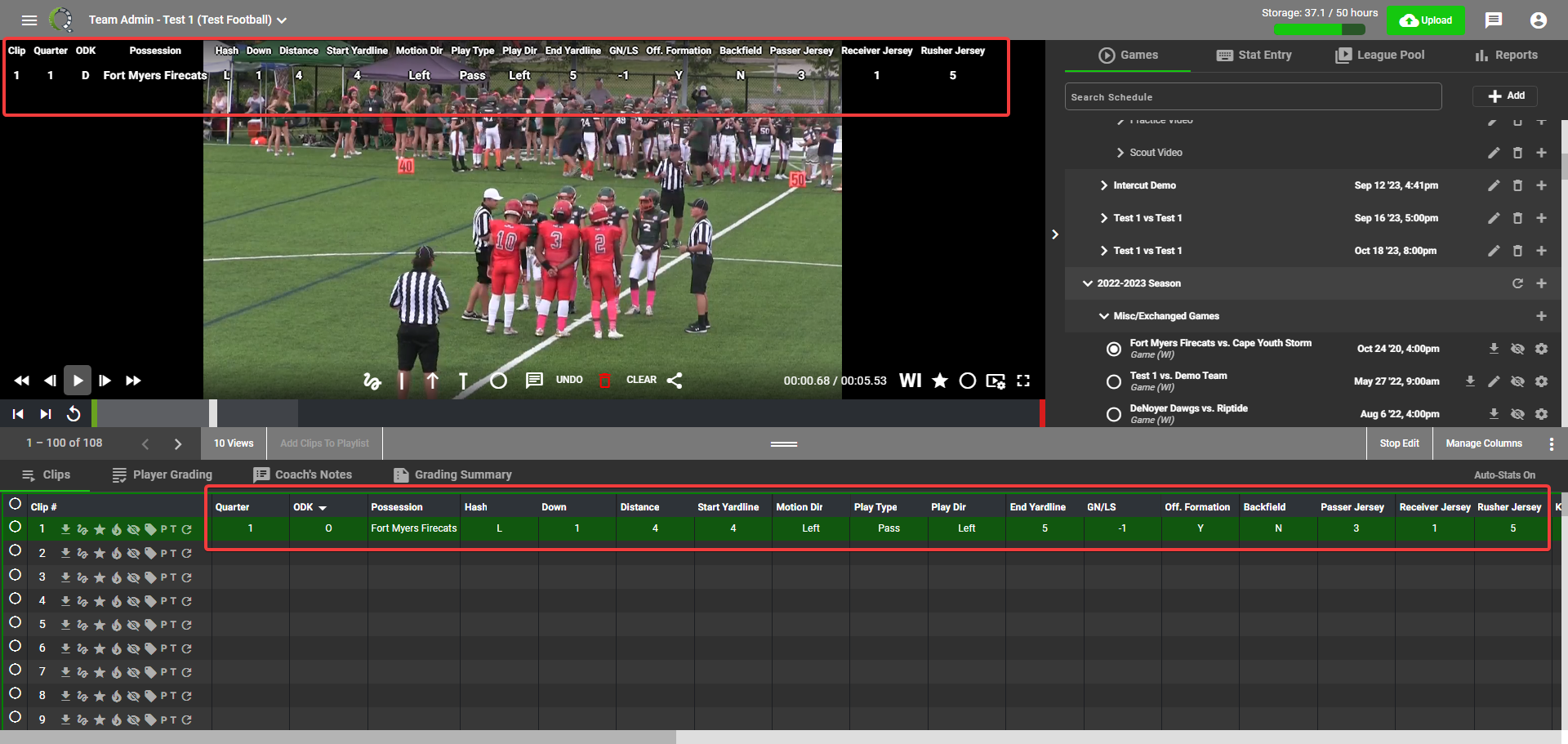Toggle visibility of DeNoyer Dawgs vs. Riptide
The width and height of the screenshot is (1568, 744).
click(x=1517, y=414)
